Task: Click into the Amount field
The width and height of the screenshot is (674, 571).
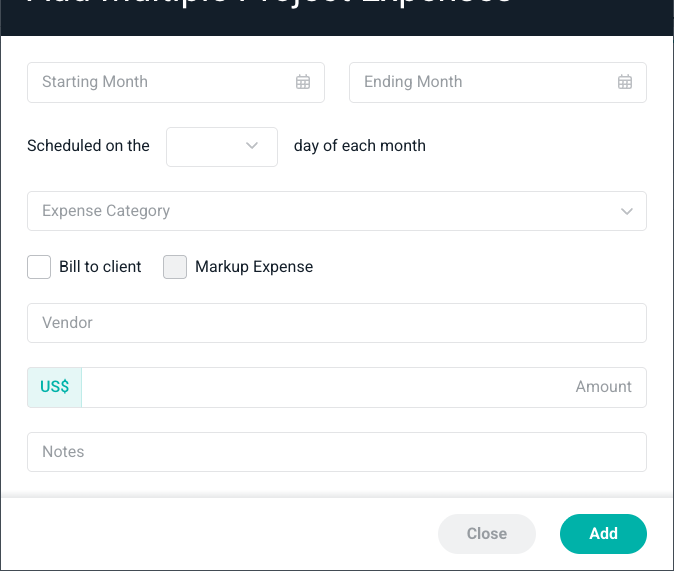Action: [x=364, y=387]
